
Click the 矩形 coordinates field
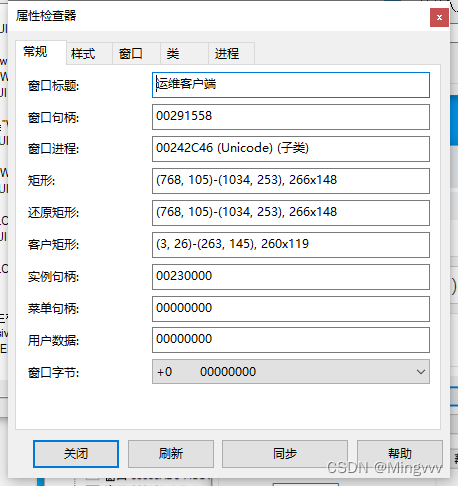pyautogui.click(x=291, y=181)
